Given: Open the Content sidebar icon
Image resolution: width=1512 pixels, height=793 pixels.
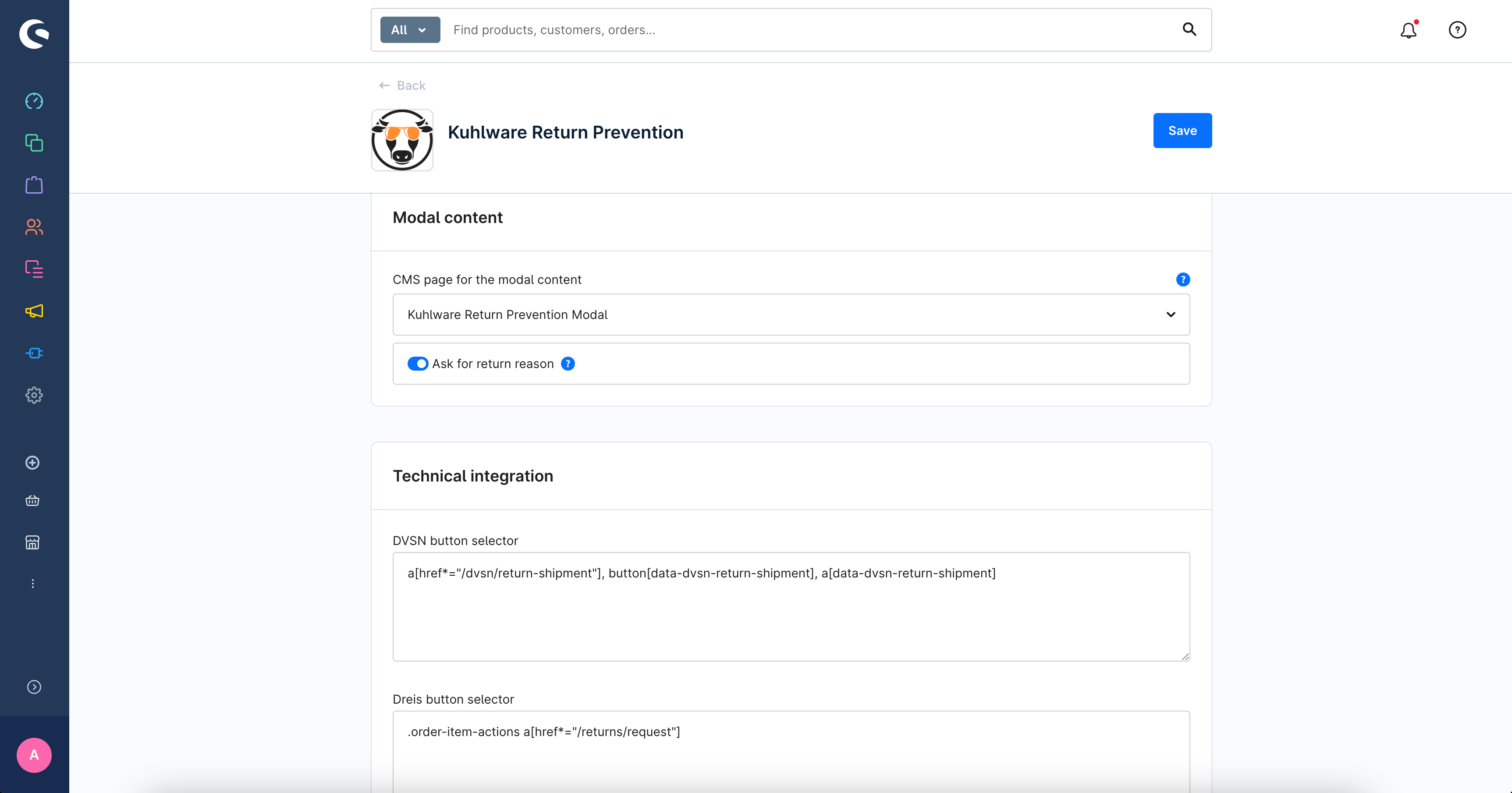Looking at the screenshot, I should coord(34,269).
